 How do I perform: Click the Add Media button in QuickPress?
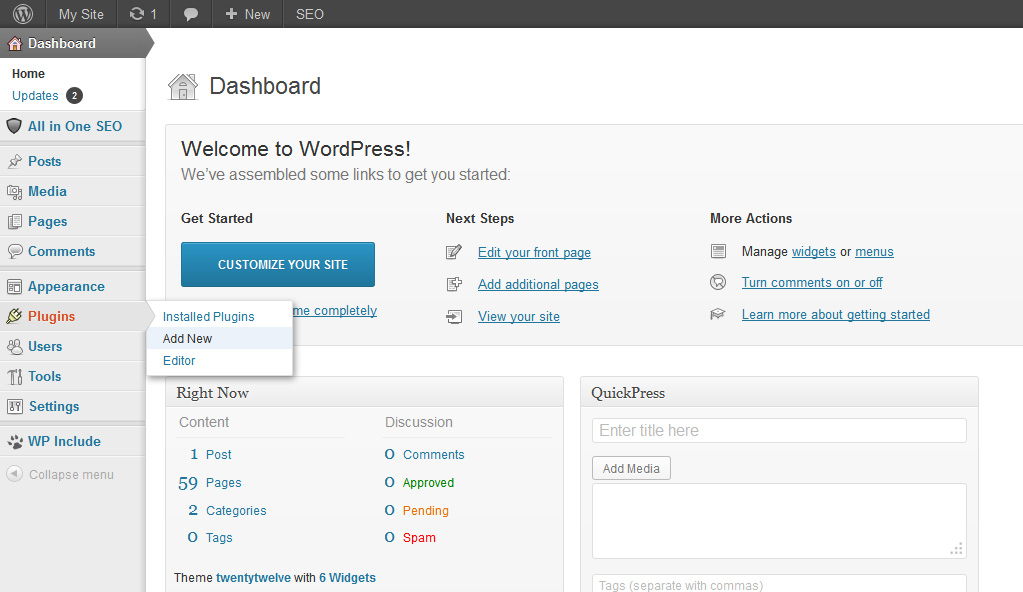(631, 468)
